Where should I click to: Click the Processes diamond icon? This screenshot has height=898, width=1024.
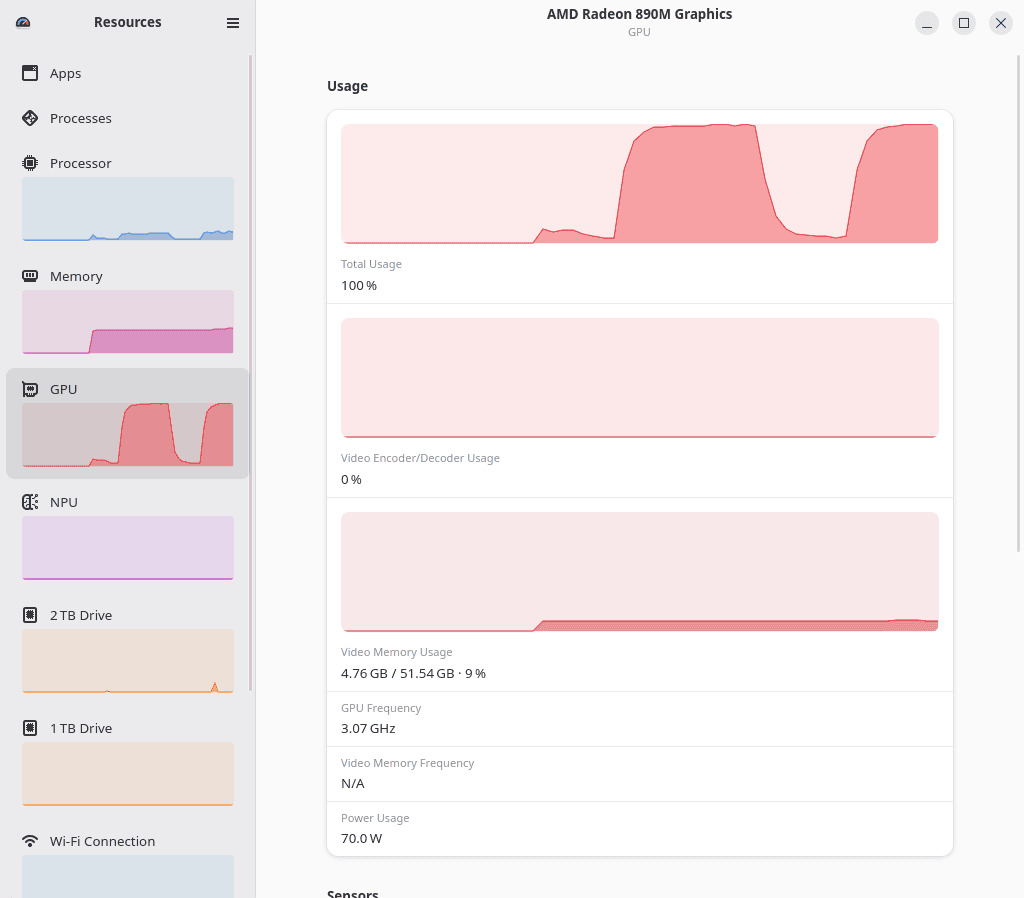[30, 118]
